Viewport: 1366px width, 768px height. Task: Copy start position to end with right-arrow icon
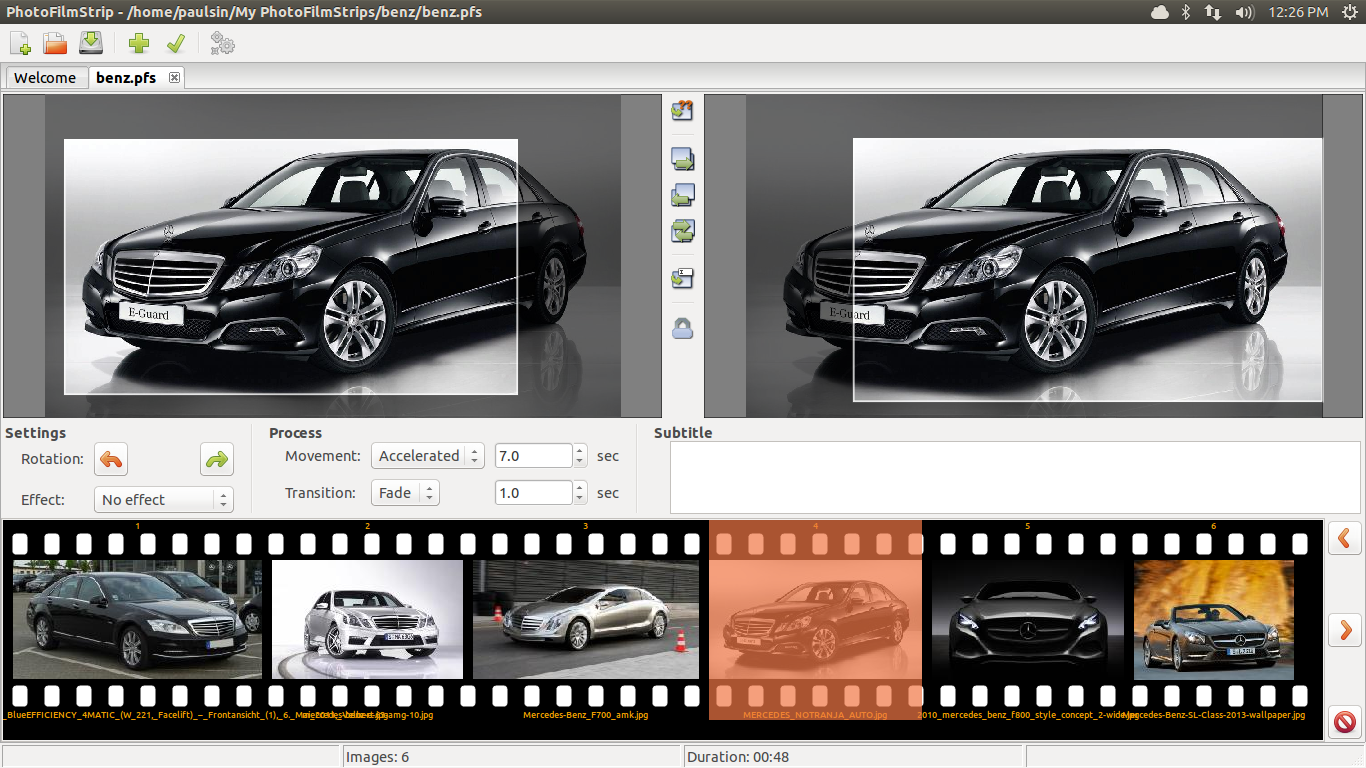point(683,159)
